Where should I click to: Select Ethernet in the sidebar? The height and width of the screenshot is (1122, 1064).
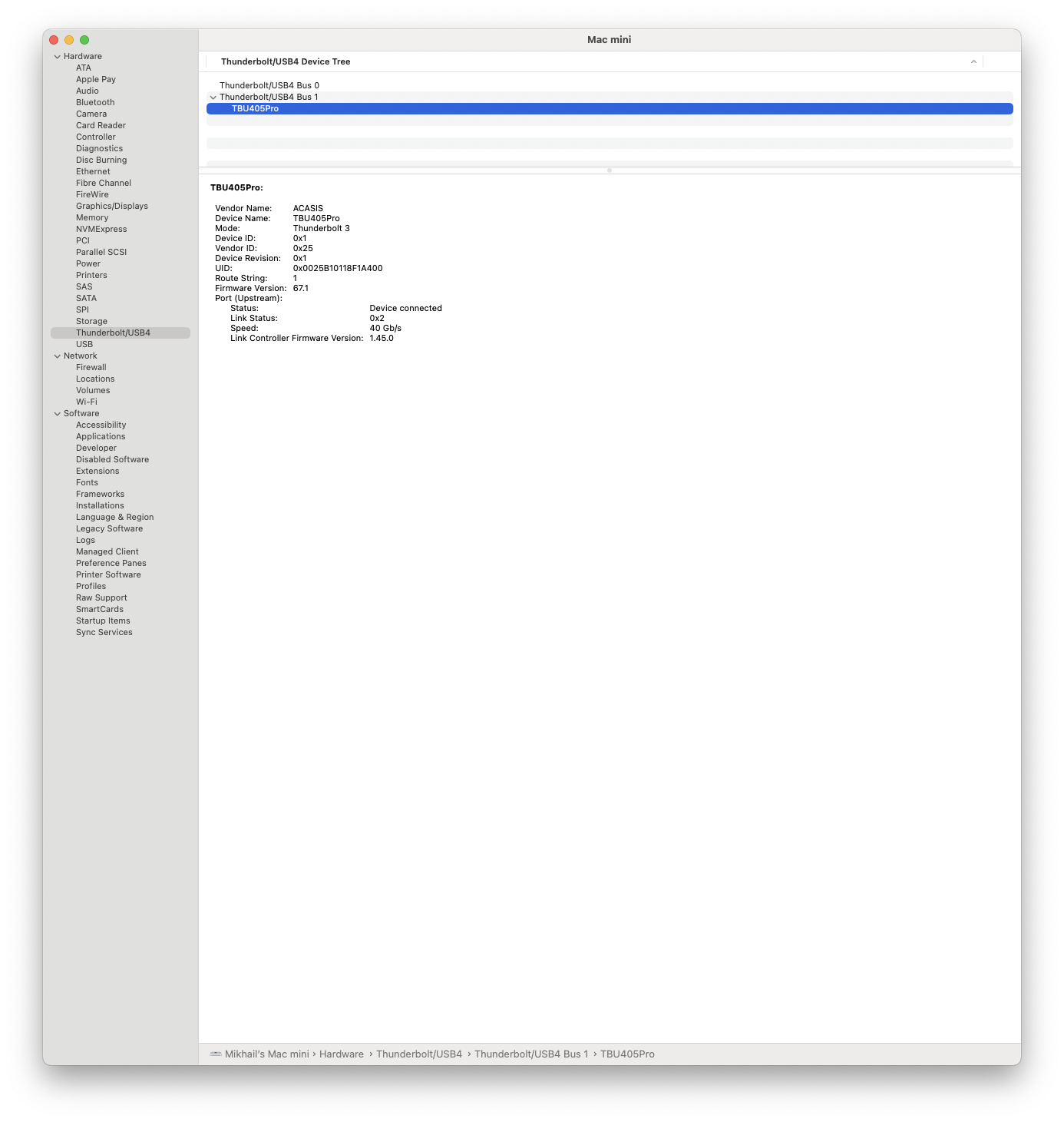tap(93, 172)
